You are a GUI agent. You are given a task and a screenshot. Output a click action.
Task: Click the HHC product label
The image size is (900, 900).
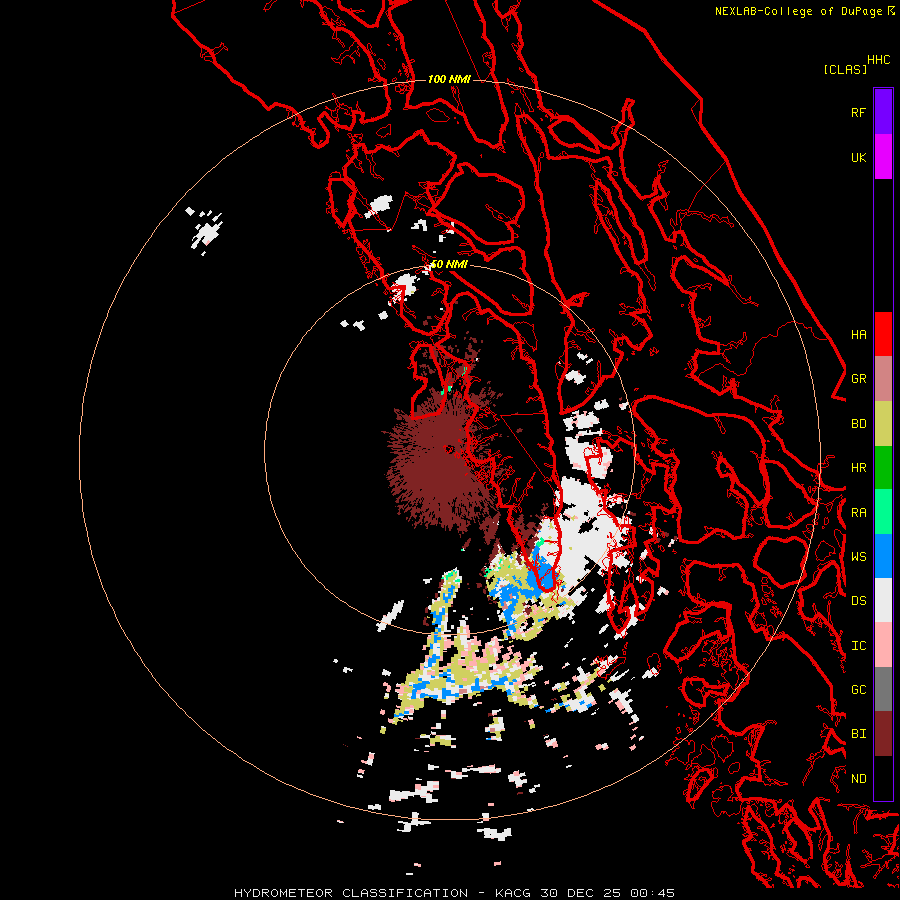[879, 60]
